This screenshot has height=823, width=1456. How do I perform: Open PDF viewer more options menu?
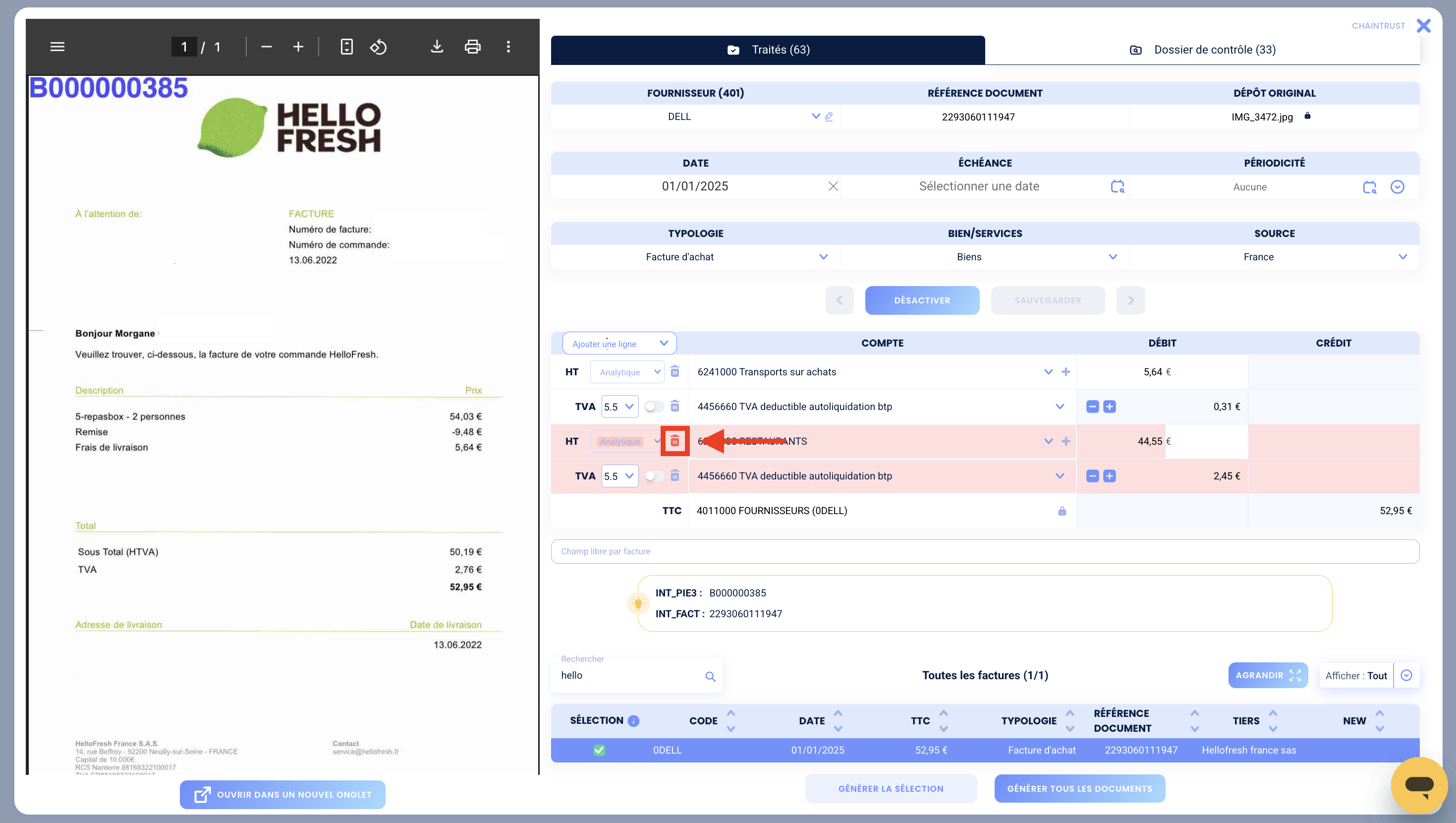508,47
